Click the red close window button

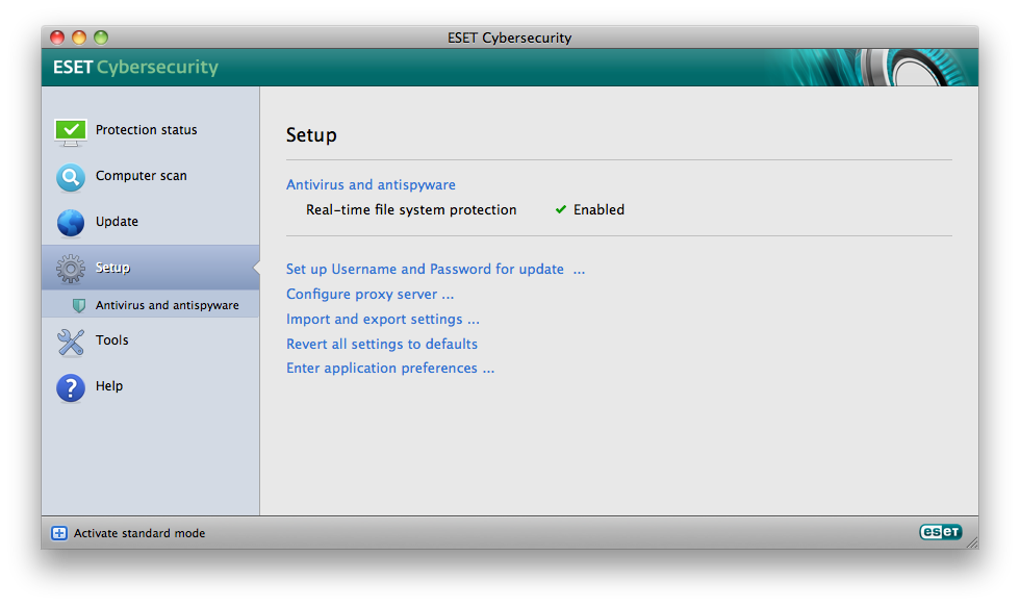[x=57, y=38]
